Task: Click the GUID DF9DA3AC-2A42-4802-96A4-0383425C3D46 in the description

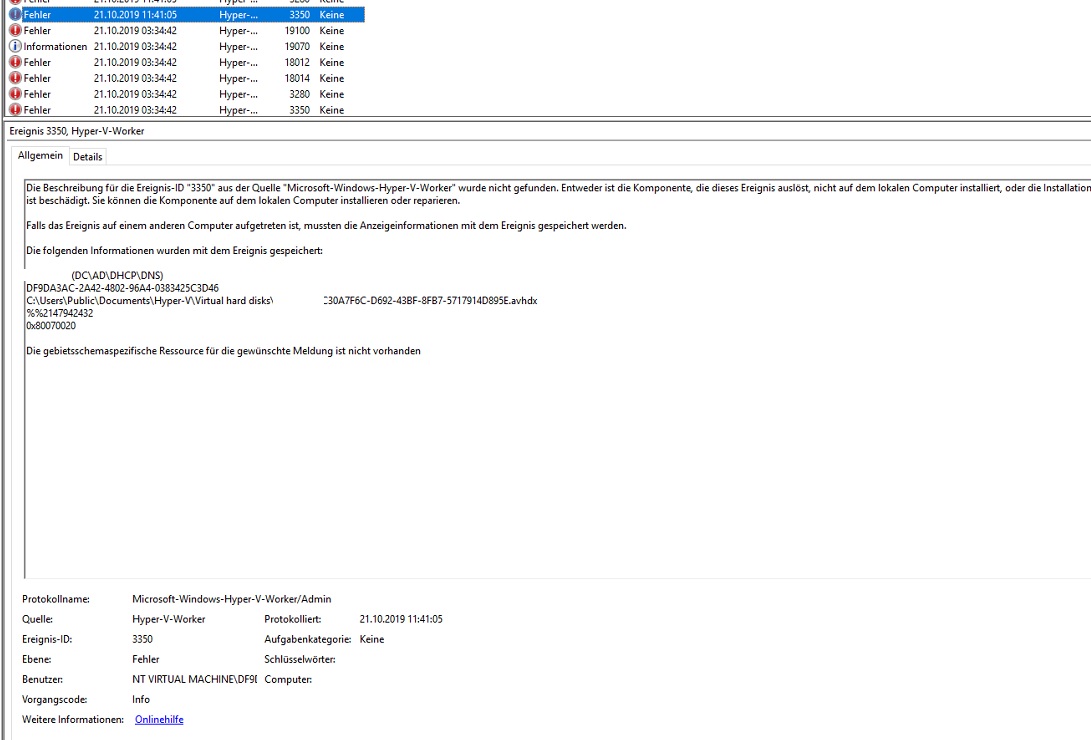Action: tap(122, 288)
